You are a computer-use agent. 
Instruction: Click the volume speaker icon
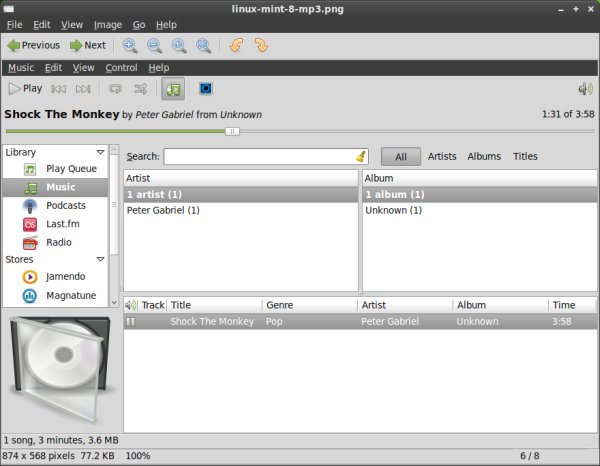point(585,89)
